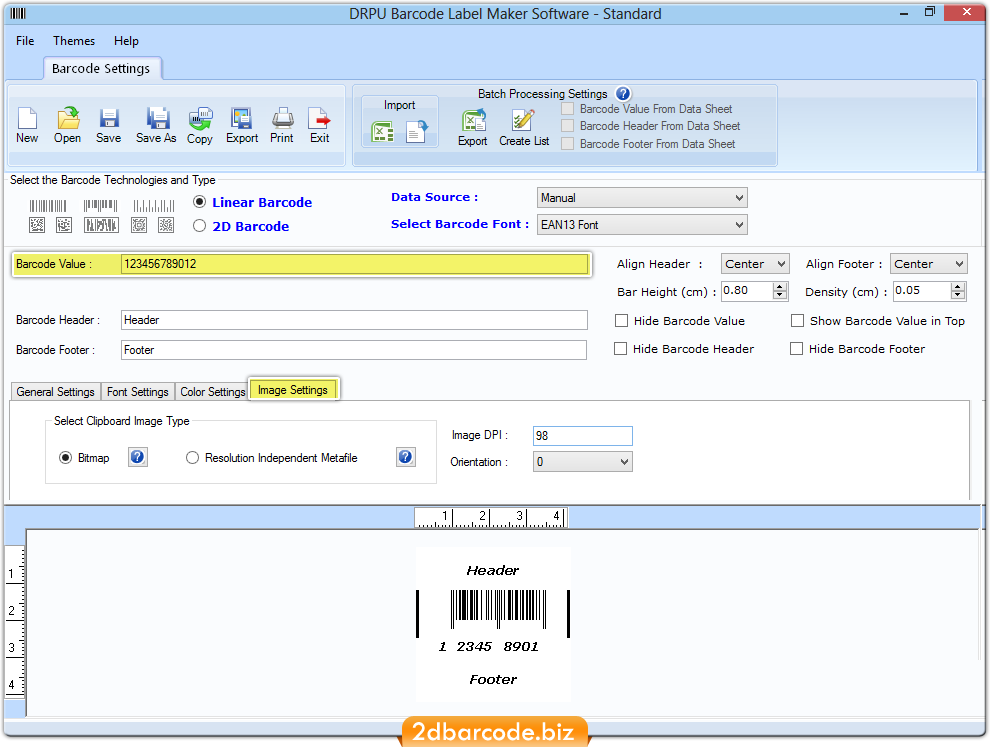Select the PDF417-style 2D barcode sample icon

pos(101,225)
